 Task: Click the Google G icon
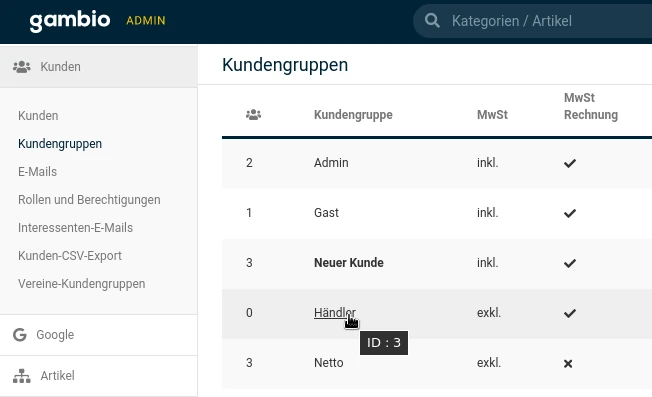tap(20, 335)
